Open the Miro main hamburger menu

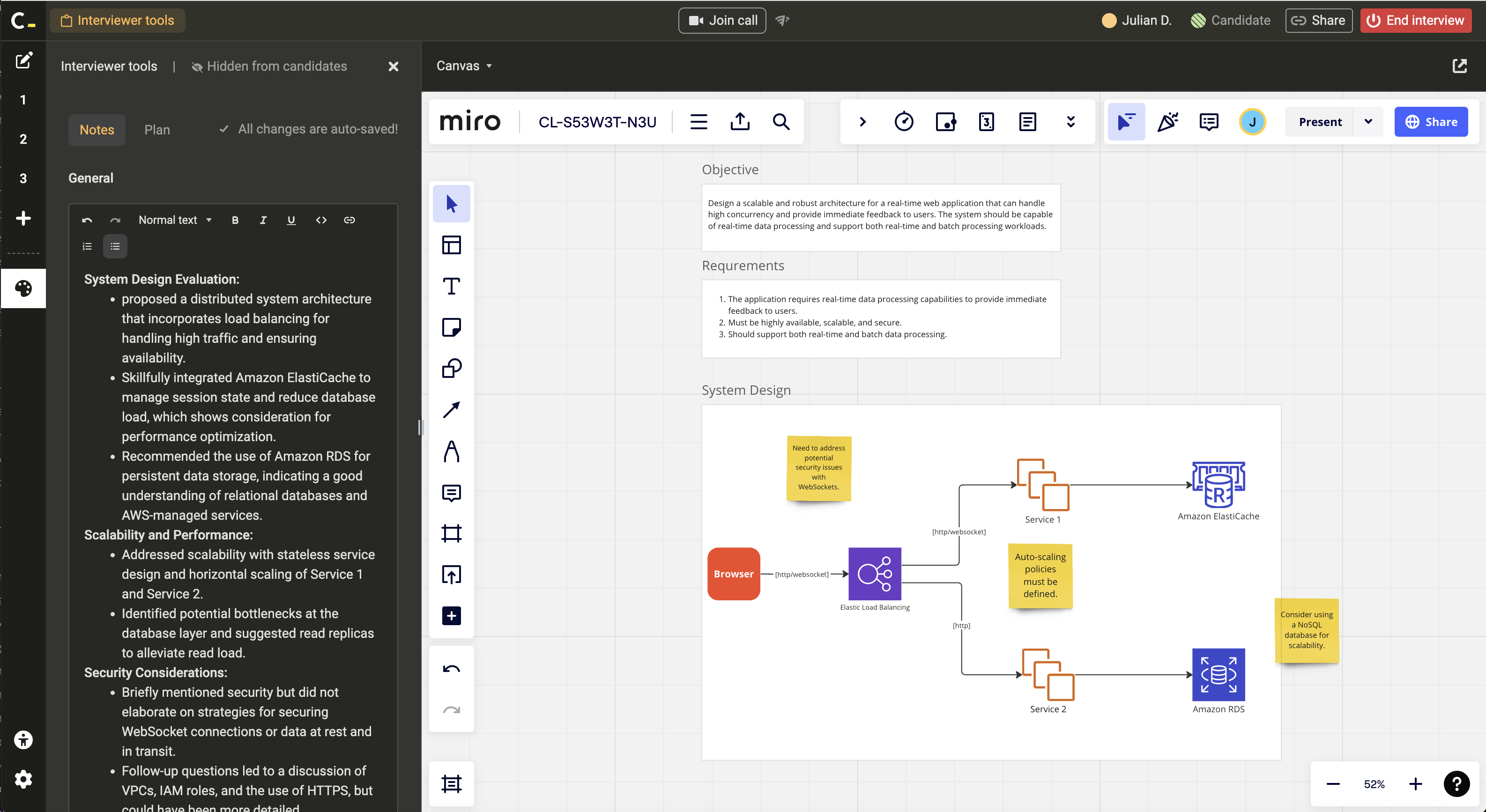click(x=698, y=122)
